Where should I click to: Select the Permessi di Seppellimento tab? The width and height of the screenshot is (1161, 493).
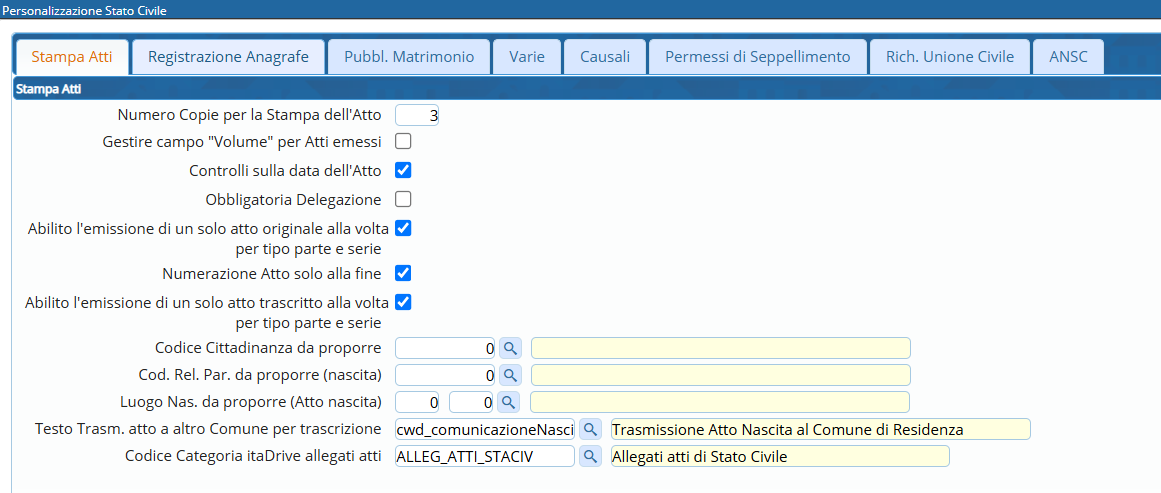tap(757, 57)
